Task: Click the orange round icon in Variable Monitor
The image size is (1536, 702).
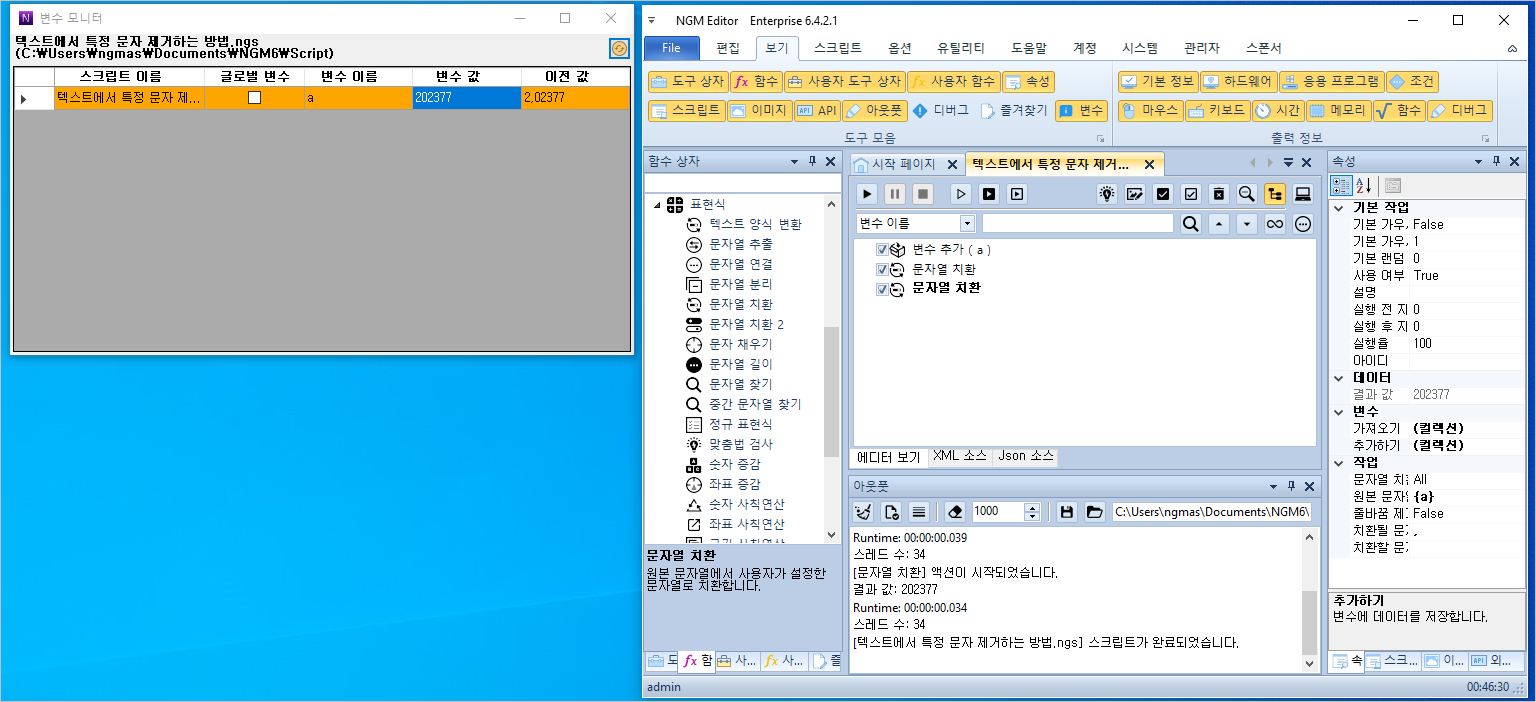Action: [x=620, y=48]
